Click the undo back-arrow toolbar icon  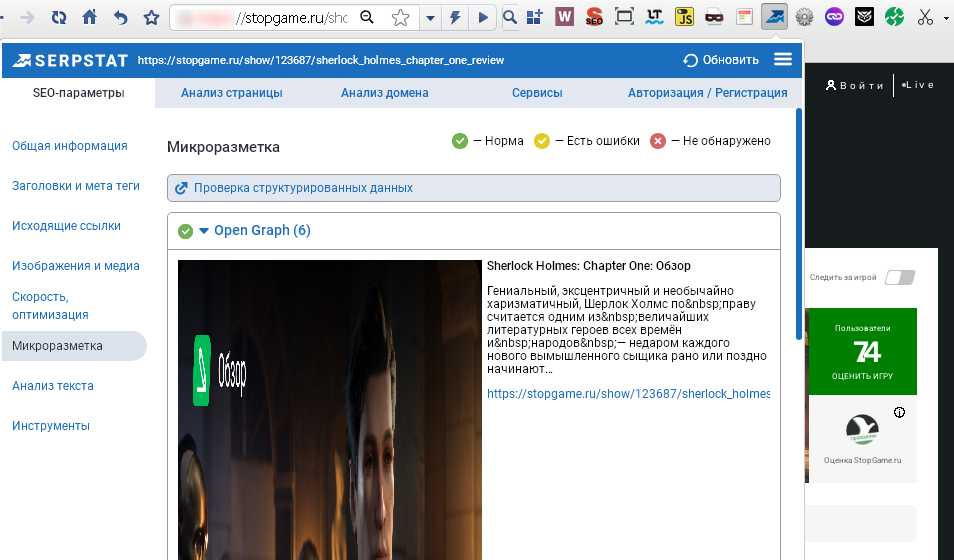point(120,18)
